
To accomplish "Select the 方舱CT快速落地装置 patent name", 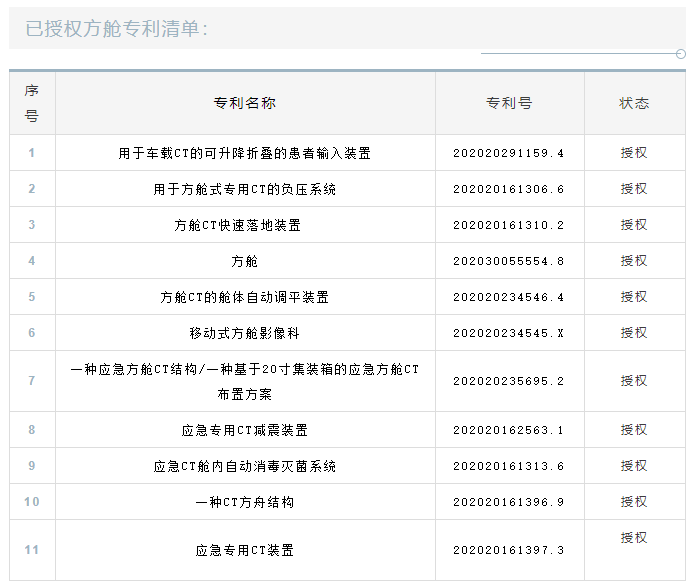I will 245,225.
